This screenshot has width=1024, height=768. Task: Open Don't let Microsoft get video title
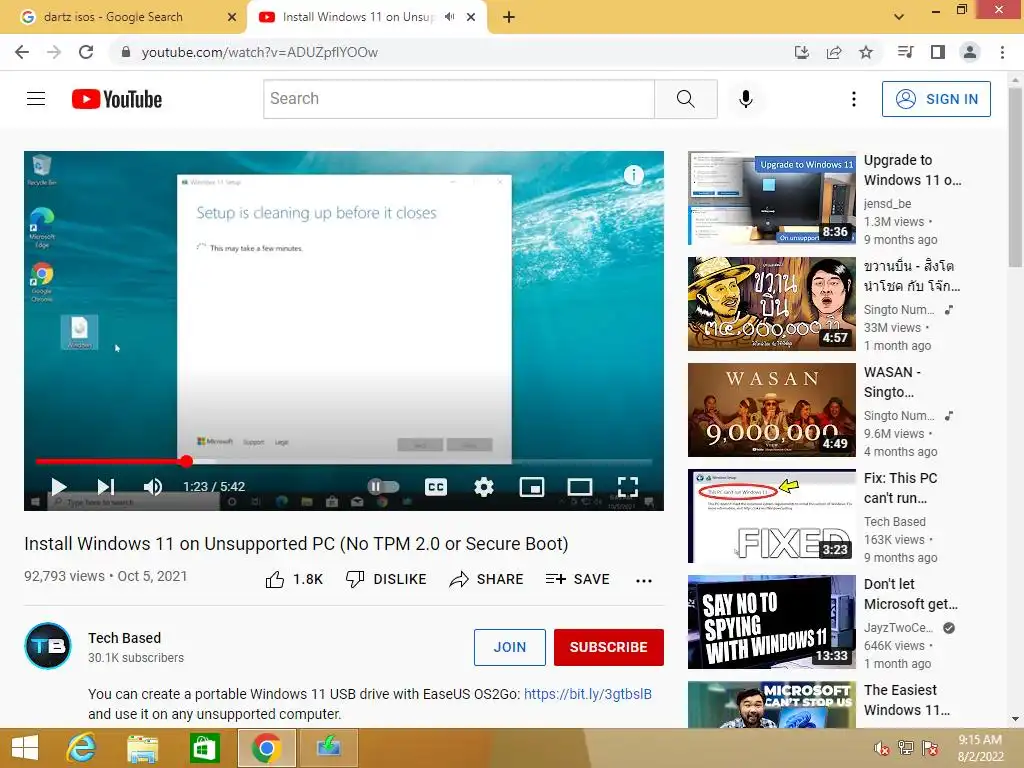[910, 594]
